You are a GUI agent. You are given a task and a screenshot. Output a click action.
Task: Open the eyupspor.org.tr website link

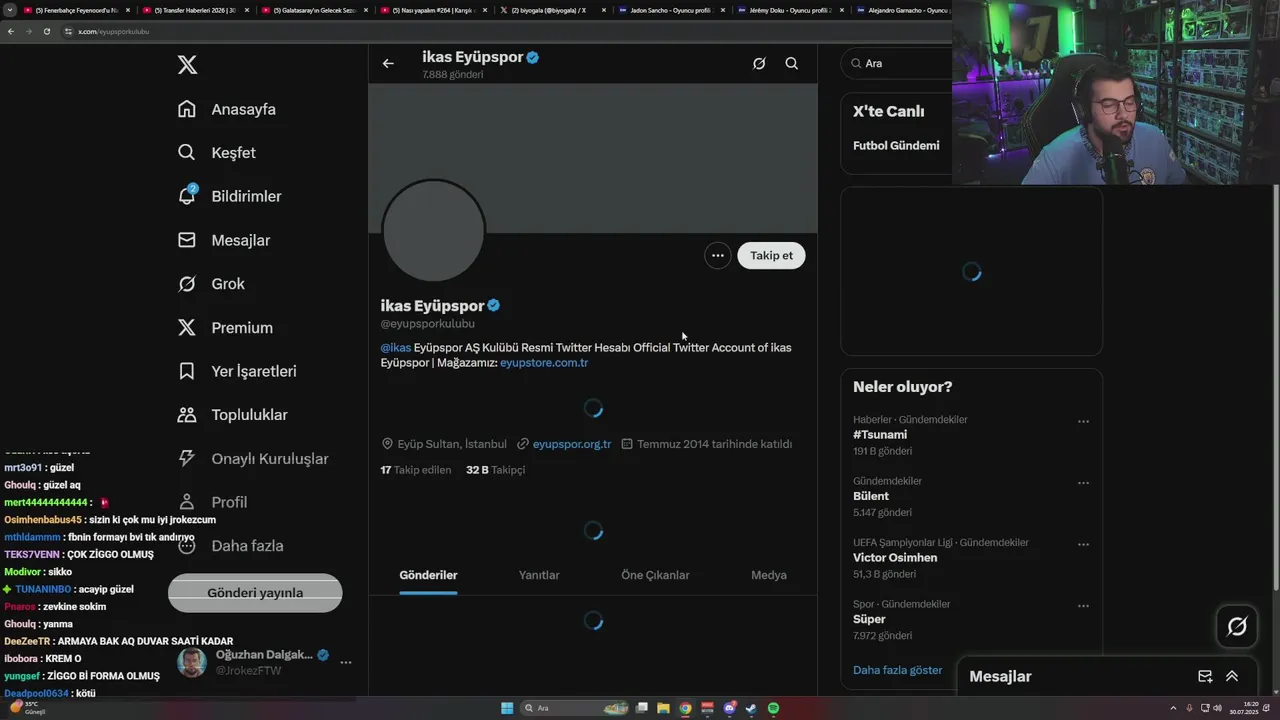572,444
